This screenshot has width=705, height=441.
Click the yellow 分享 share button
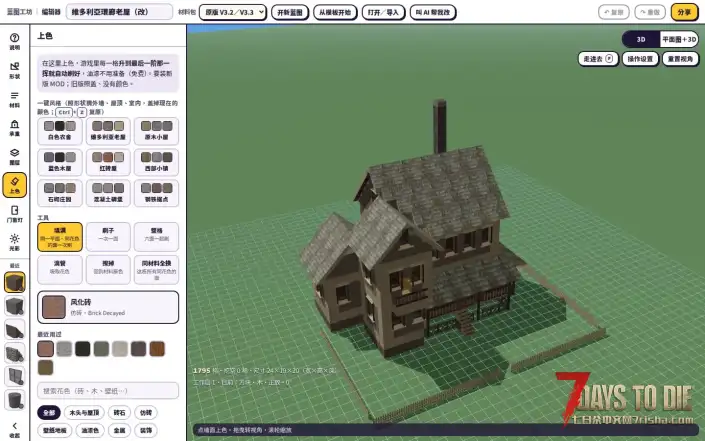click(x=684, y=12)
